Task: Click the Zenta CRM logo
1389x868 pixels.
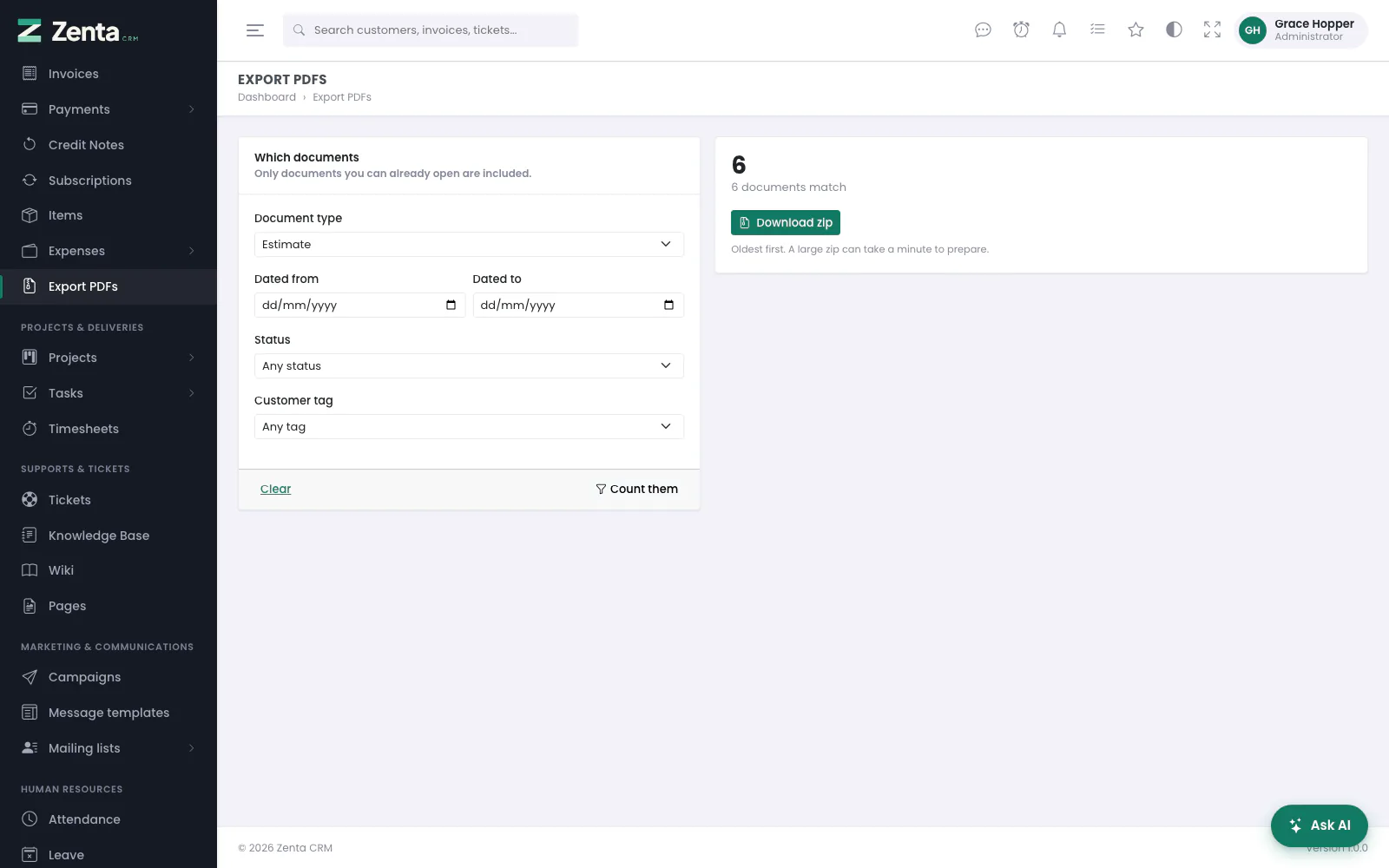Action: pyautogui.click(x=78, y=31)
